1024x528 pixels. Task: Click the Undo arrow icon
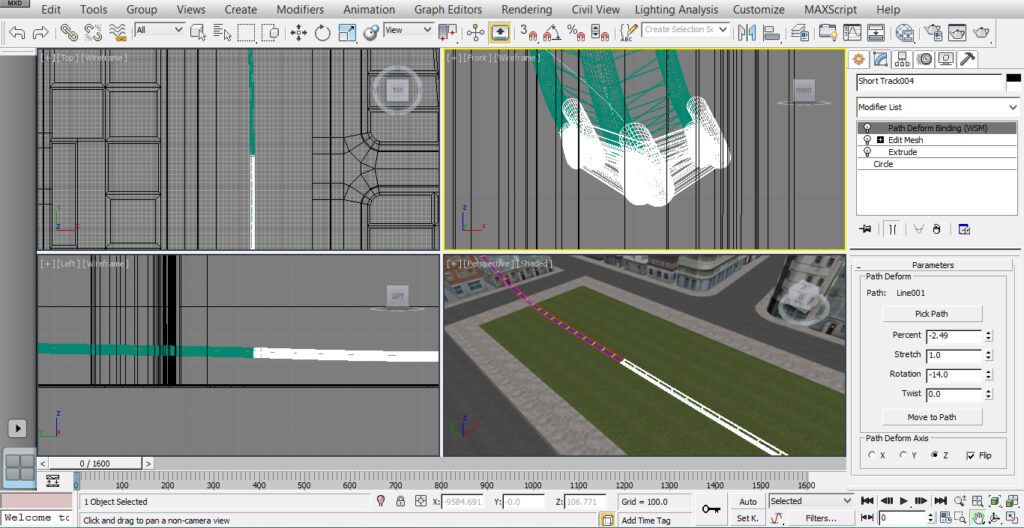coord(17,32)
